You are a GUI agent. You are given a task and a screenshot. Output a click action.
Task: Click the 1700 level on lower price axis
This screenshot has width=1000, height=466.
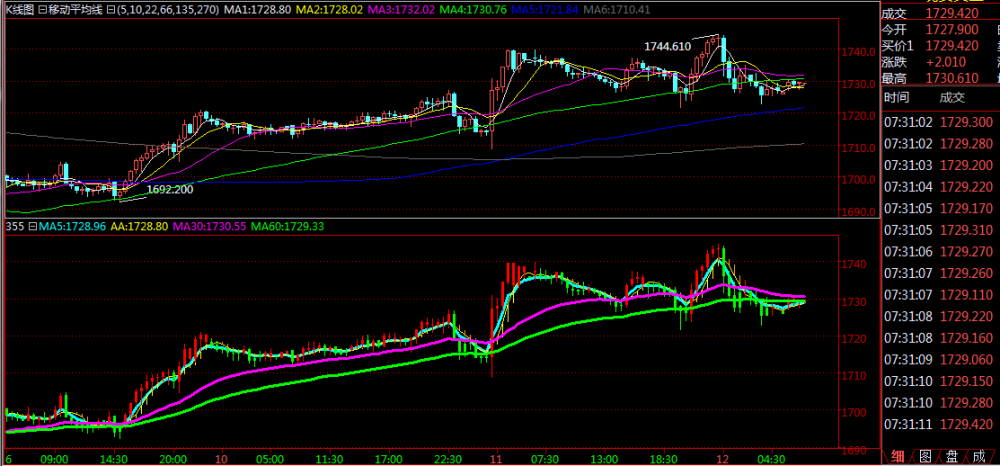[854, 412]
